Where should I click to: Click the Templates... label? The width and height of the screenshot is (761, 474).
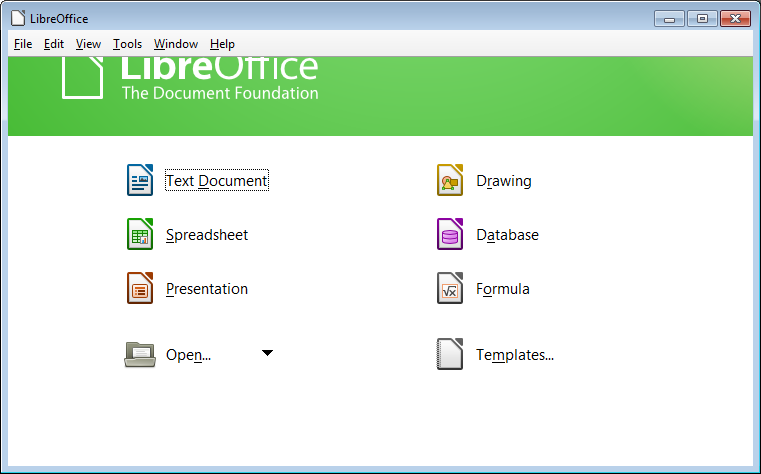click(515, 355)
